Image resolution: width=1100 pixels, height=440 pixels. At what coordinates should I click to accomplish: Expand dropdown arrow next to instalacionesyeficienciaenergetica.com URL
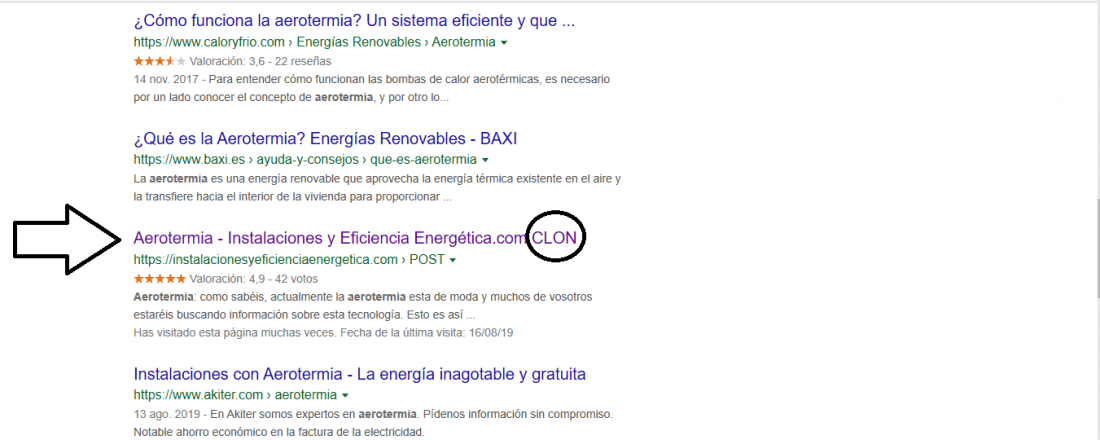[x=452, y=260]
